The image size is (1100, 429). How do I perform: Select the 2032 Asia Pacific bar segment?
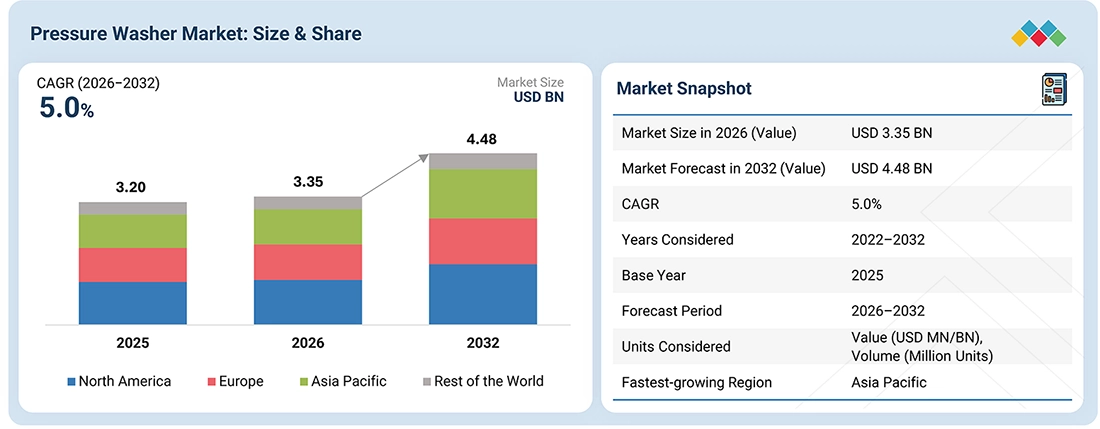click(483, 193)
